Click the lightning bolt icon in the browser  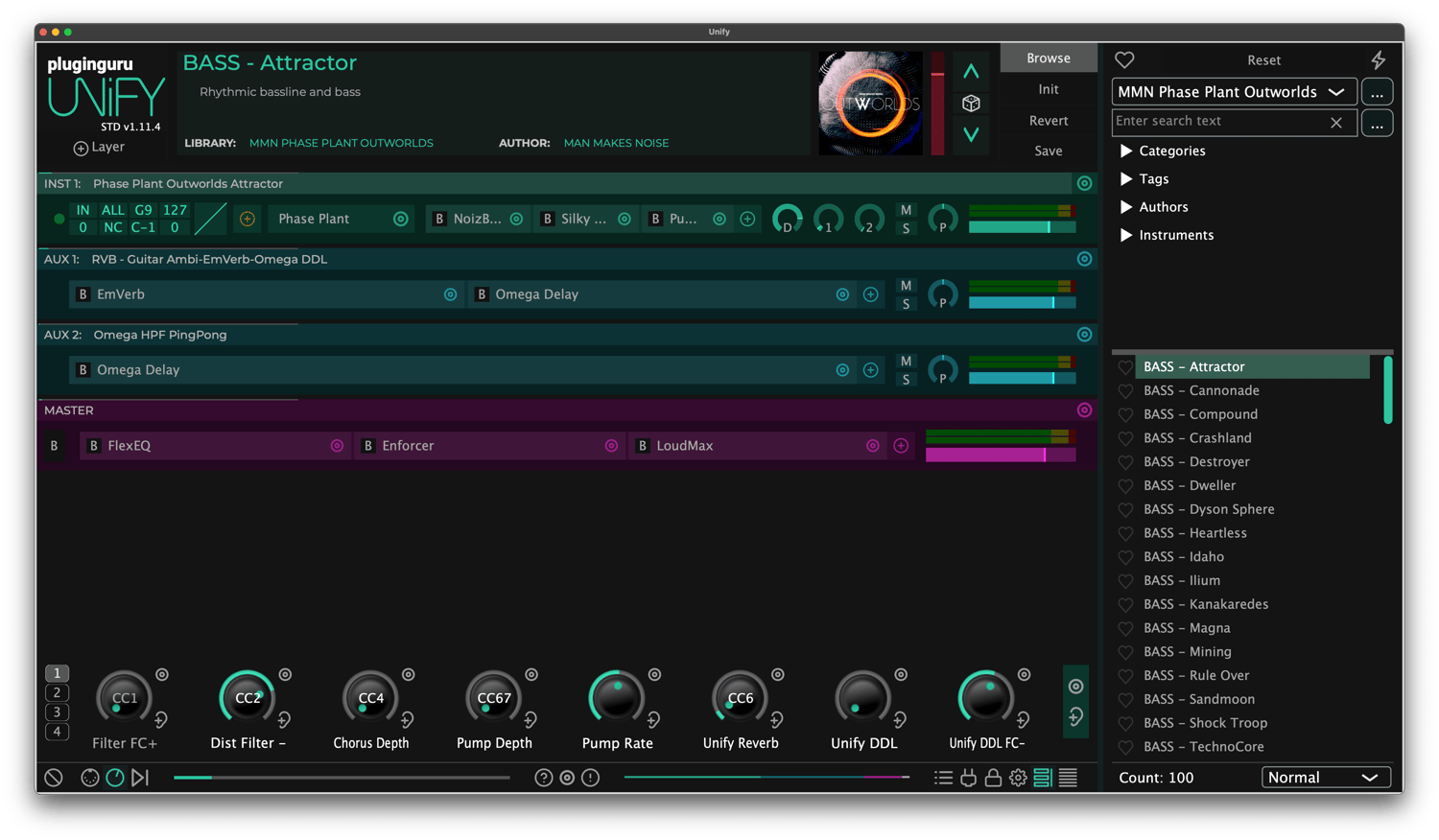1379,60
